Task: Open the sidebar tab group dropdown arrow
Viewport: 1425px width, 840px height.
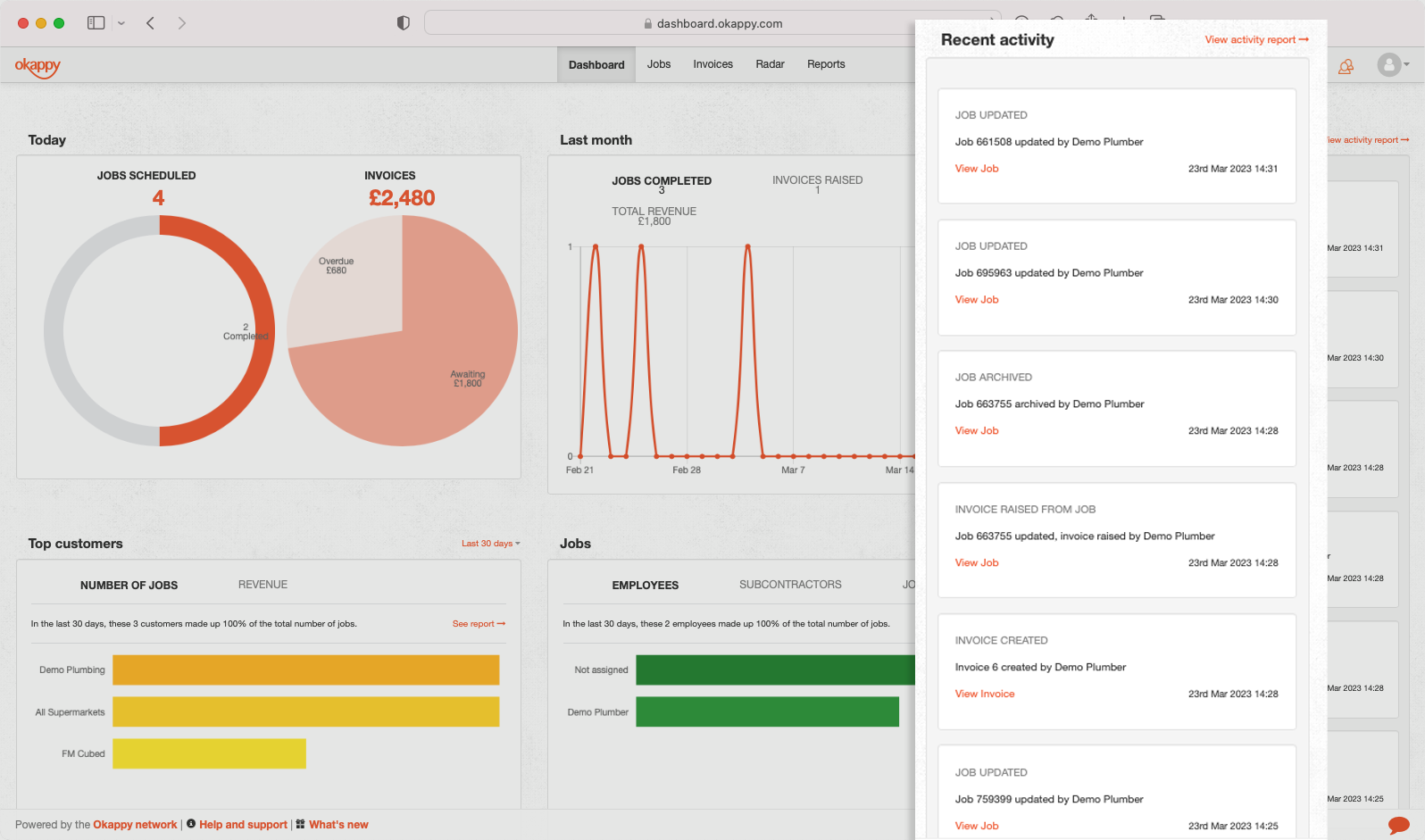Action: 121,23
